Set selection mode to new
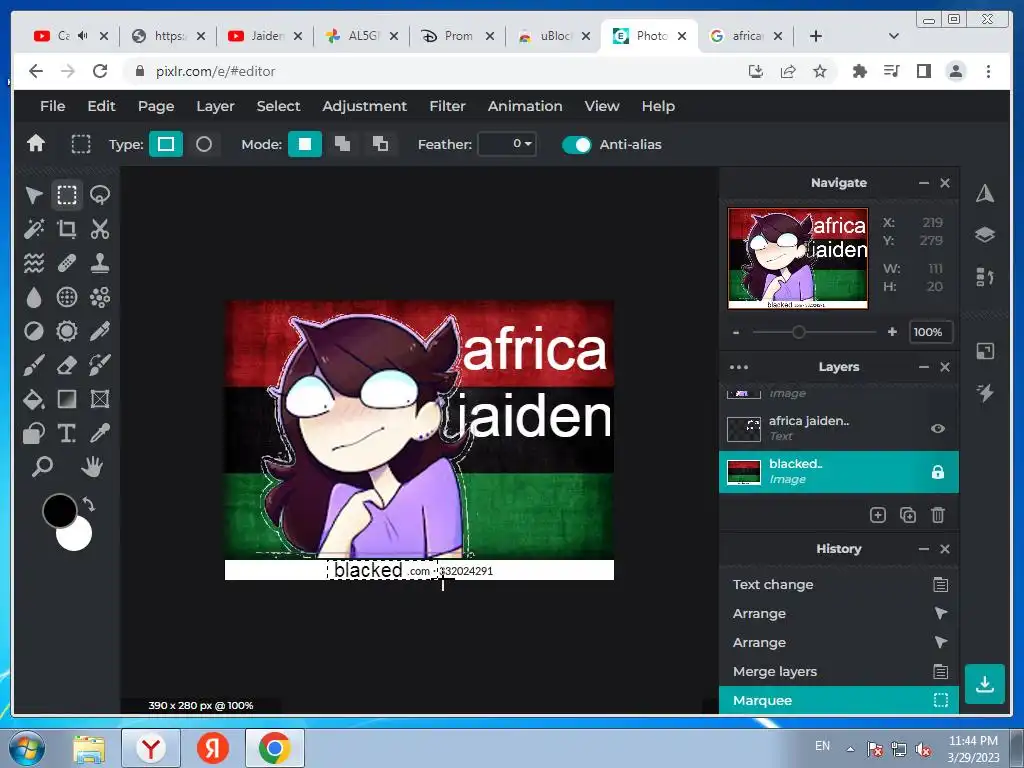The width and height of the screenshot is (1024, 768). [x=305, y=144]
